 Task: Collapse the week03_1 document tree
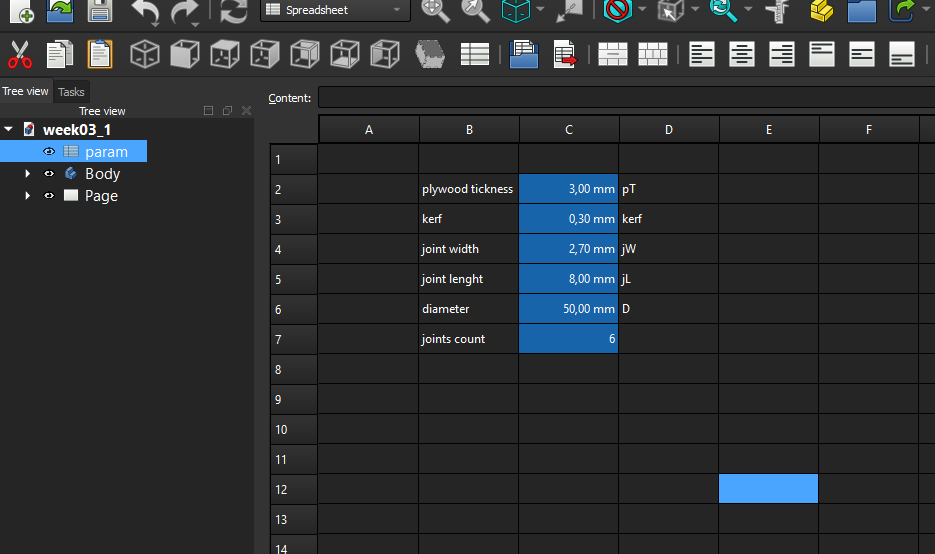(x=8, y=129)
